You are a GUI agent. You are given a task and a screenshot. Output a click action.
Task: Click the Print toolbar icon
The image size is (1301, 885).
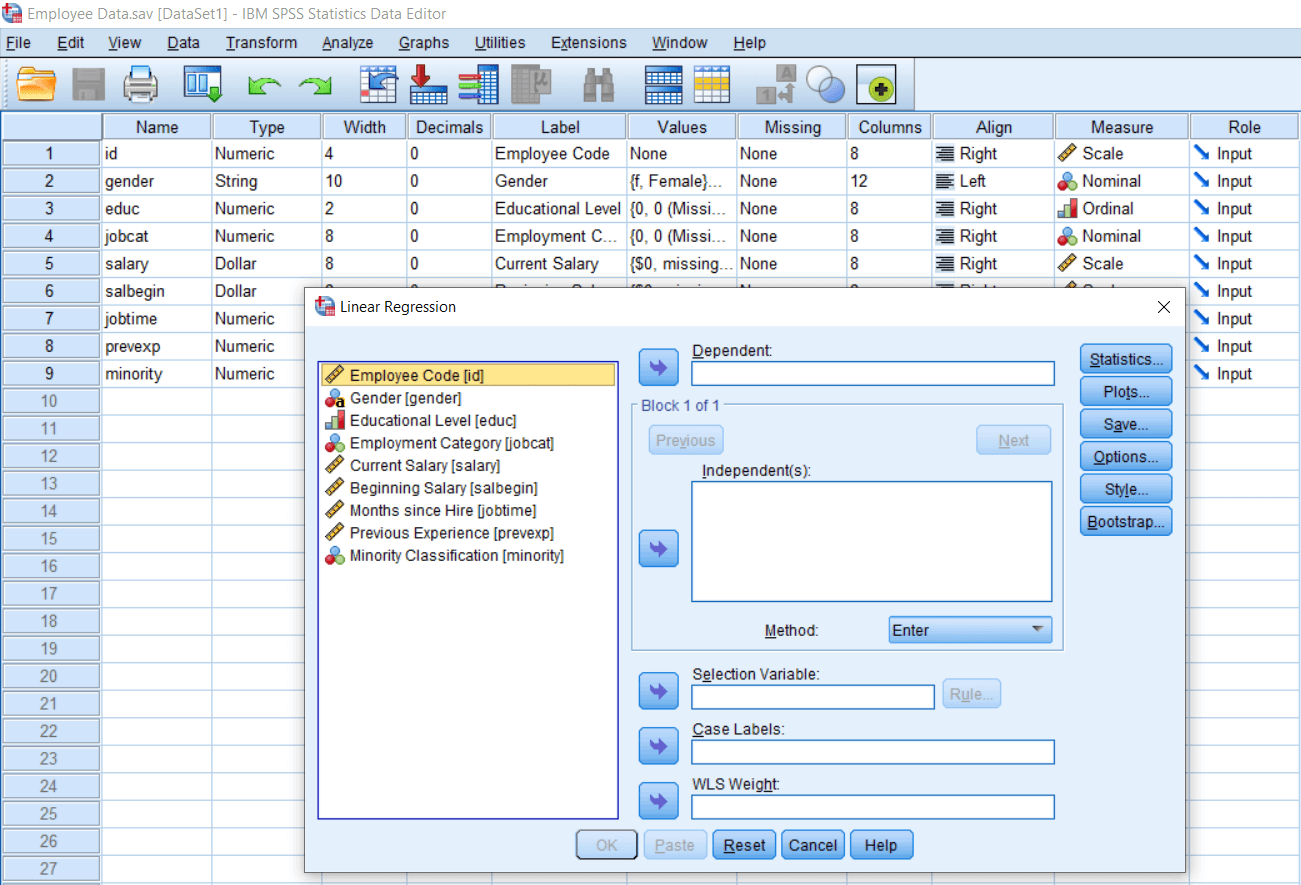(141, 85)
